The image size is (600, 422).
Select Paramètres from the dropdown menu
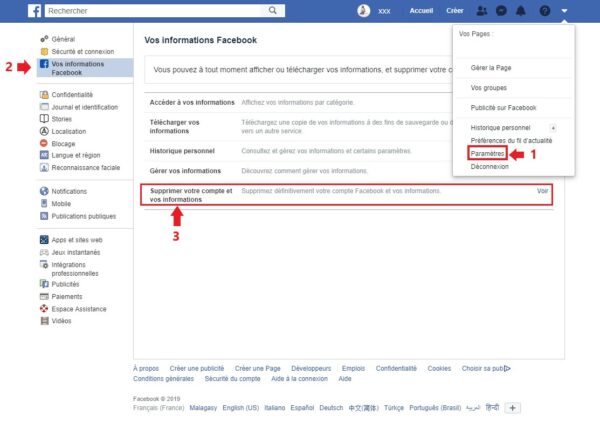pos(487,153)
